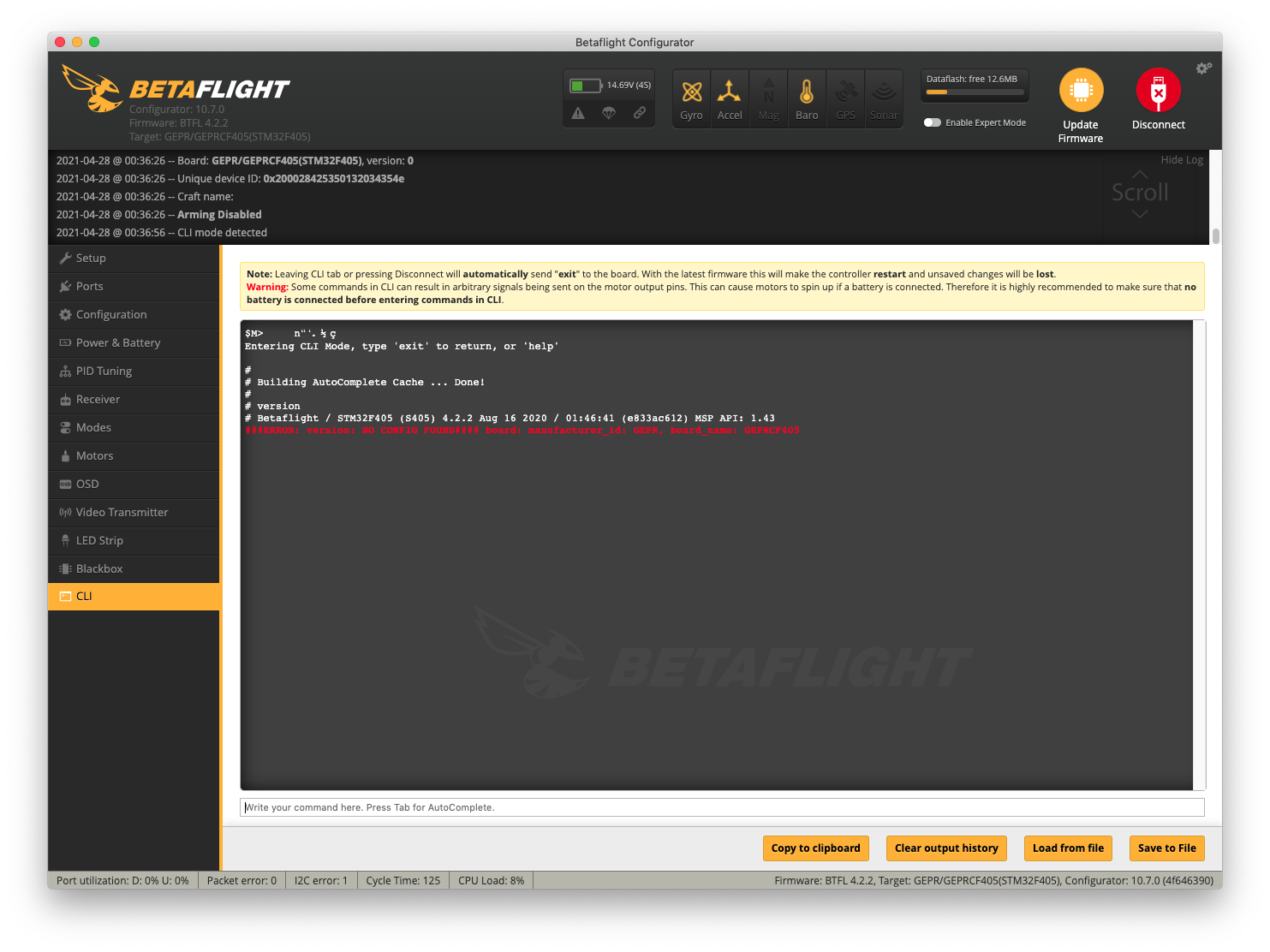The width and height of the screenshot is (1270, 952).
Task: Switch to the Modes tab
Action: (134, 427)
